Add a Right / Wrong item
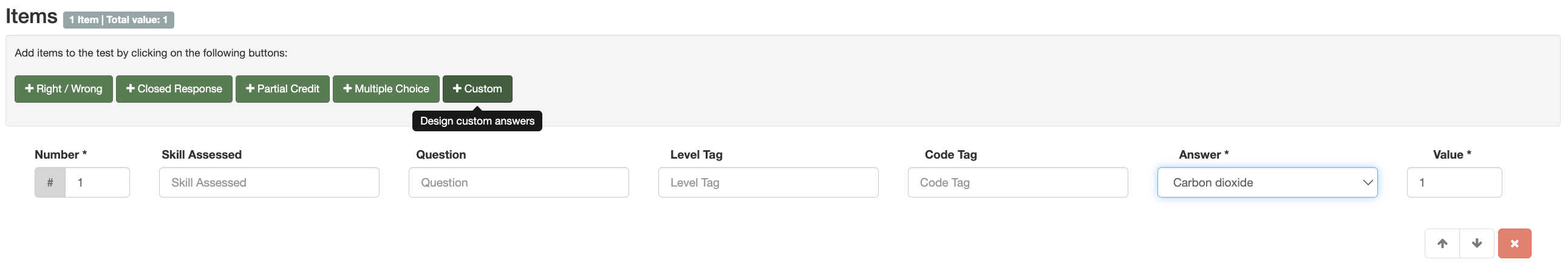This screenshot has width=1568, height=265. point(63,89)
